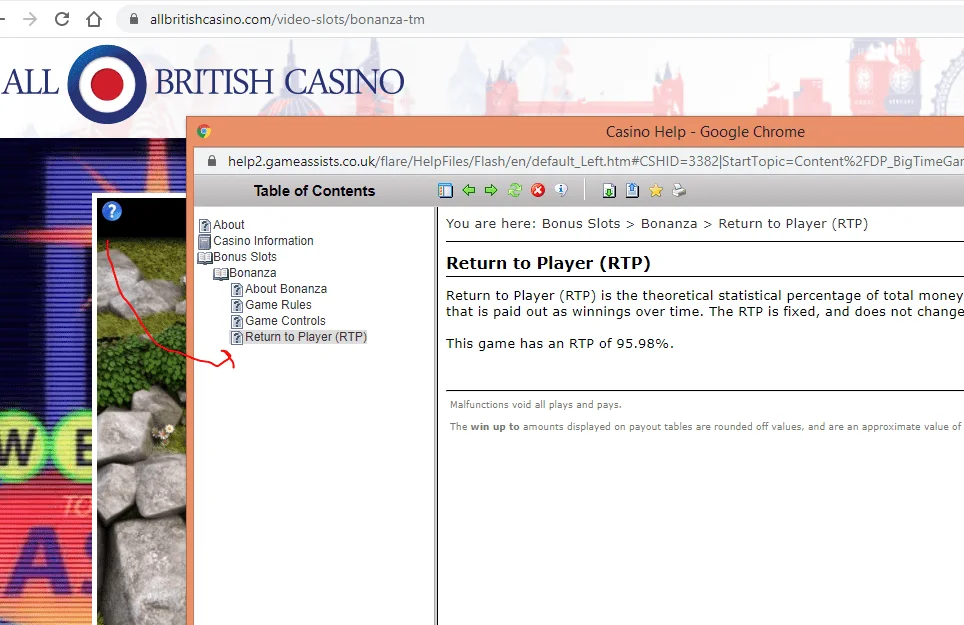Go forward with the green right arrow

(491, 191)
